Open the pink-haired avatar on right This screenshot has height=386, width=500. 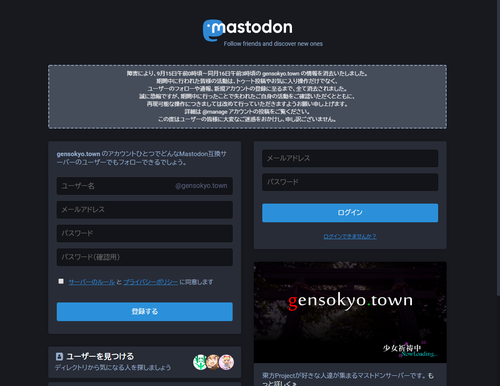[226, 362]
